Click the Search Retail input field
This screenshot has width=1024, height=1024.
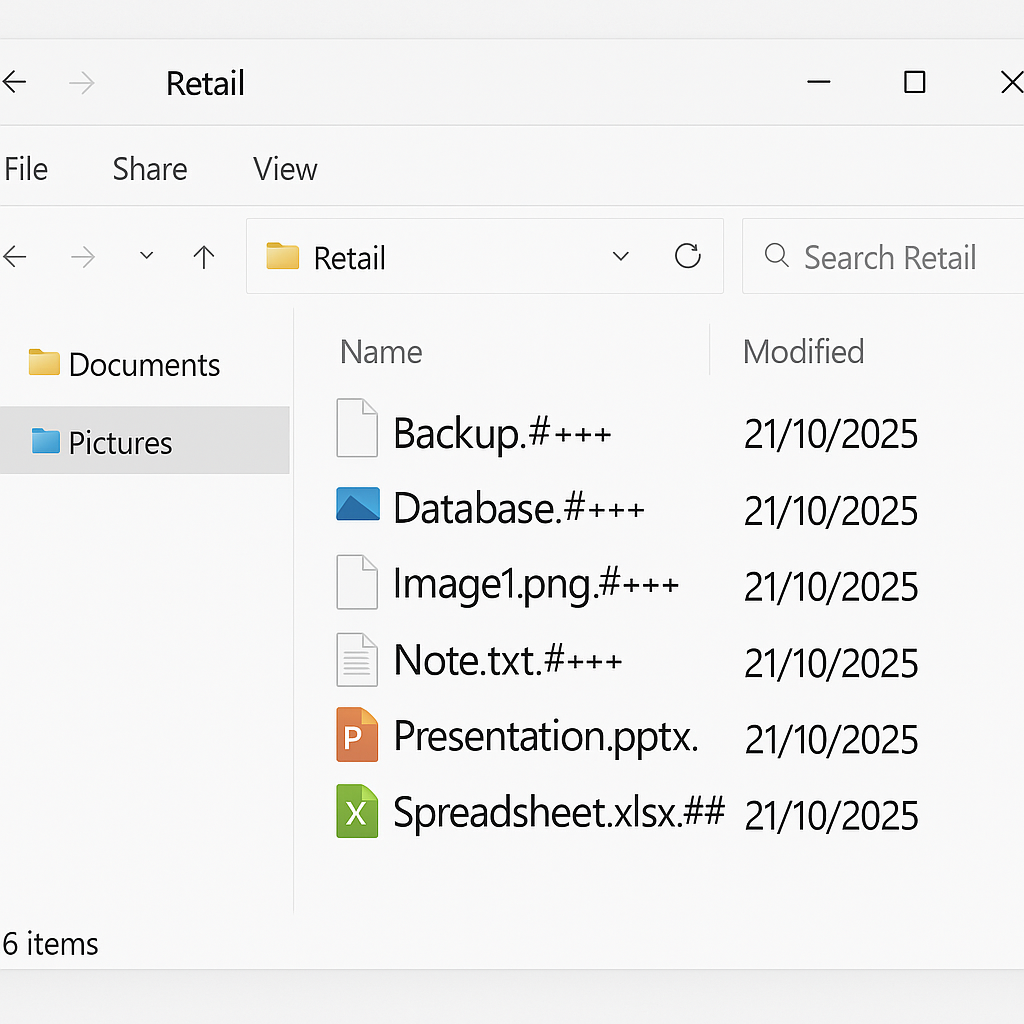pos(889,258)
